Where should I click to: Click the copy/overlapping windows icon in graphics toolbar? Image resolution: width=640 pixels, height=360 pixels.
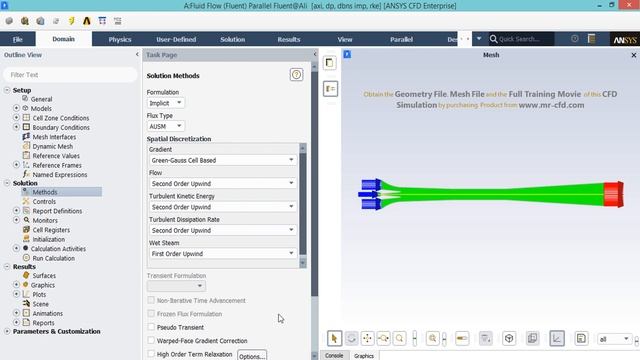click(x=532, y=338)
